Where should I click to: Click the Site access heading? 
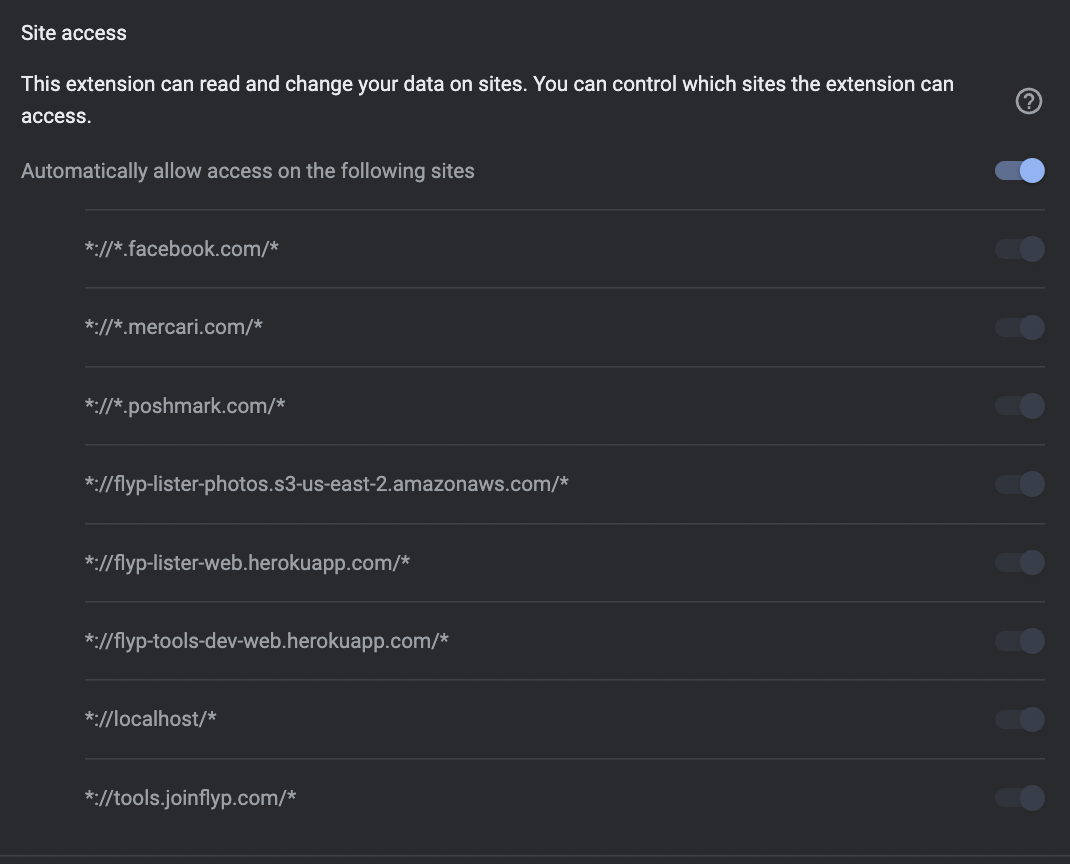(74, 33)
